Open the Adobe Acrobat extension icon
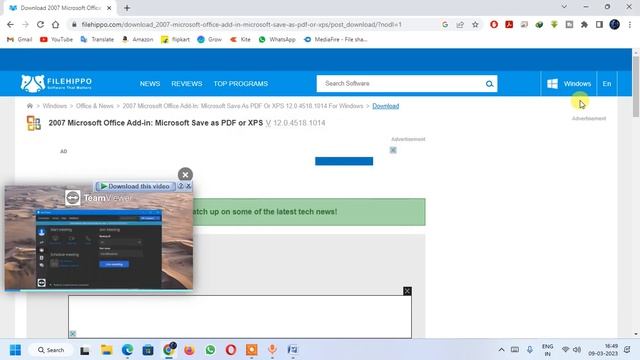Viewport: 640px width, 360px height. [509, 24]
